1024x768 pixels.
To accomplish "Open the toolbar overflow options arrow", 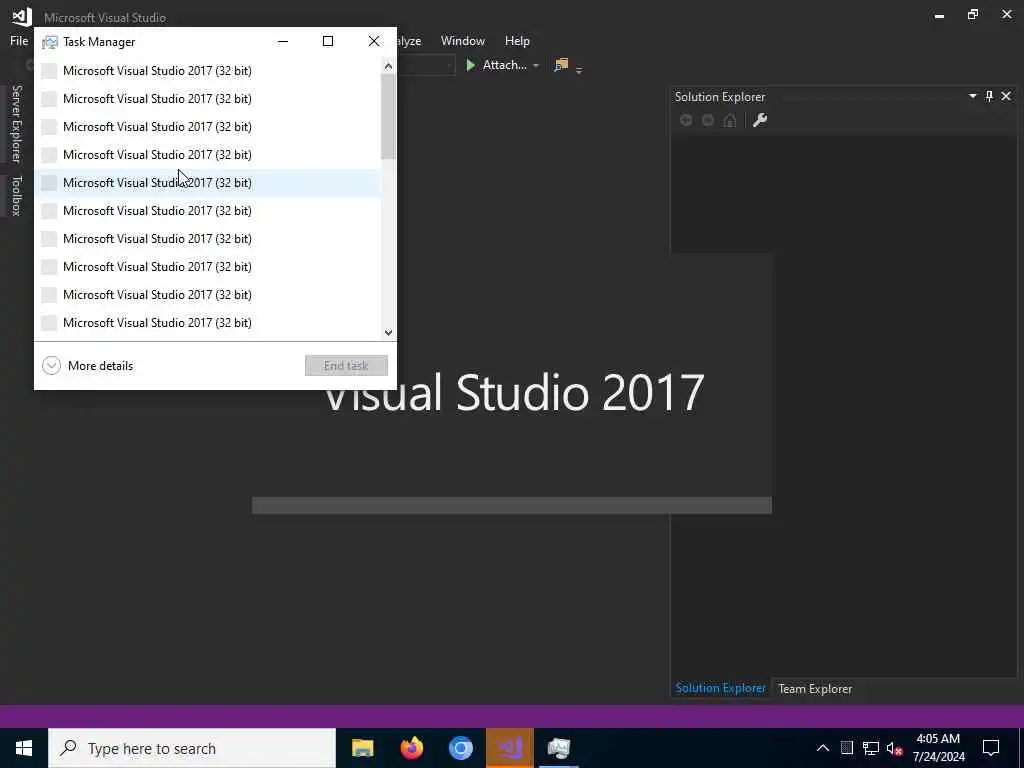I will pos(579,69).
